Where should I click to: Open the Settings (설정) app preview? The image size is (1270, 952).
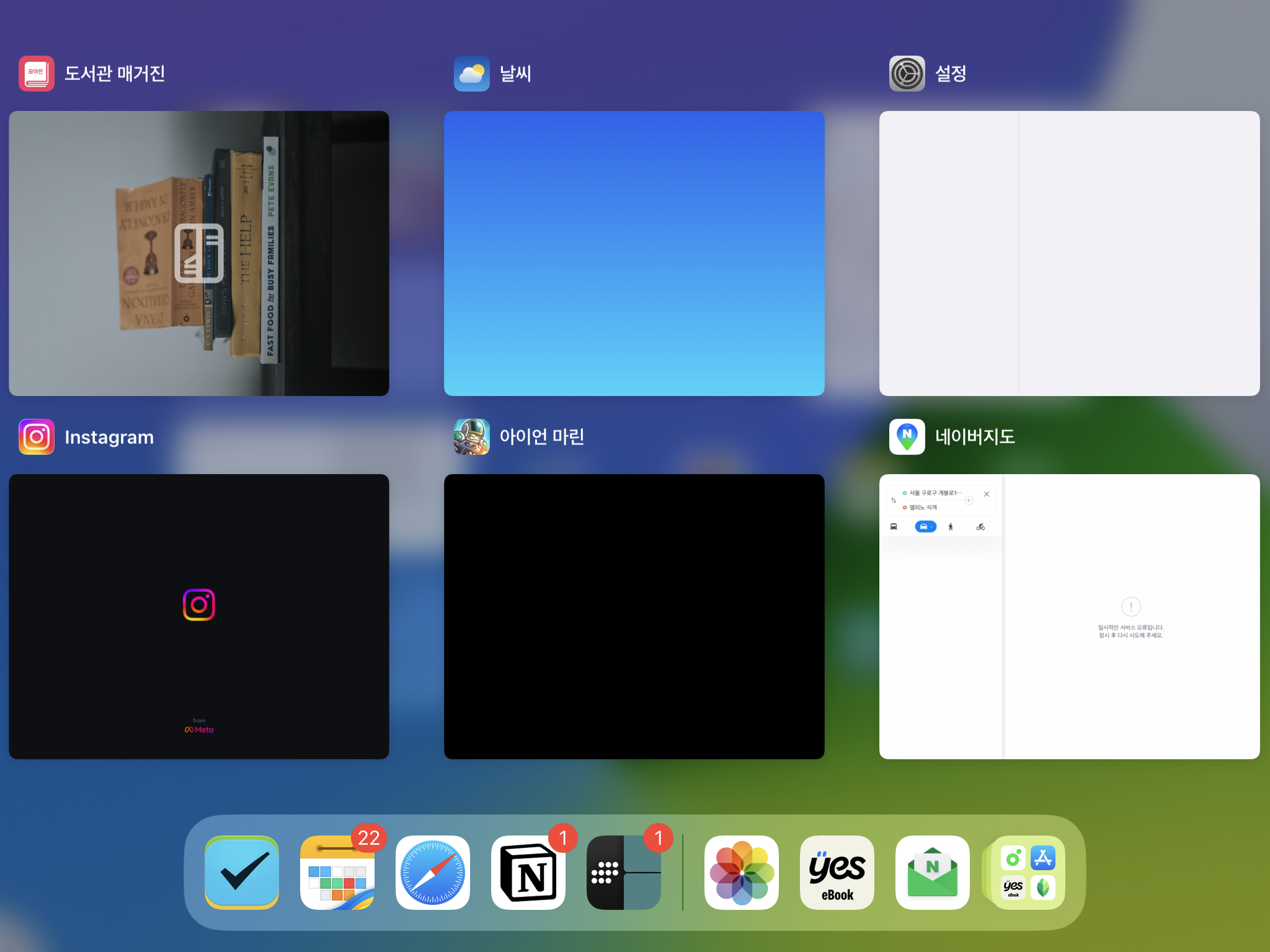(1069, 253)
